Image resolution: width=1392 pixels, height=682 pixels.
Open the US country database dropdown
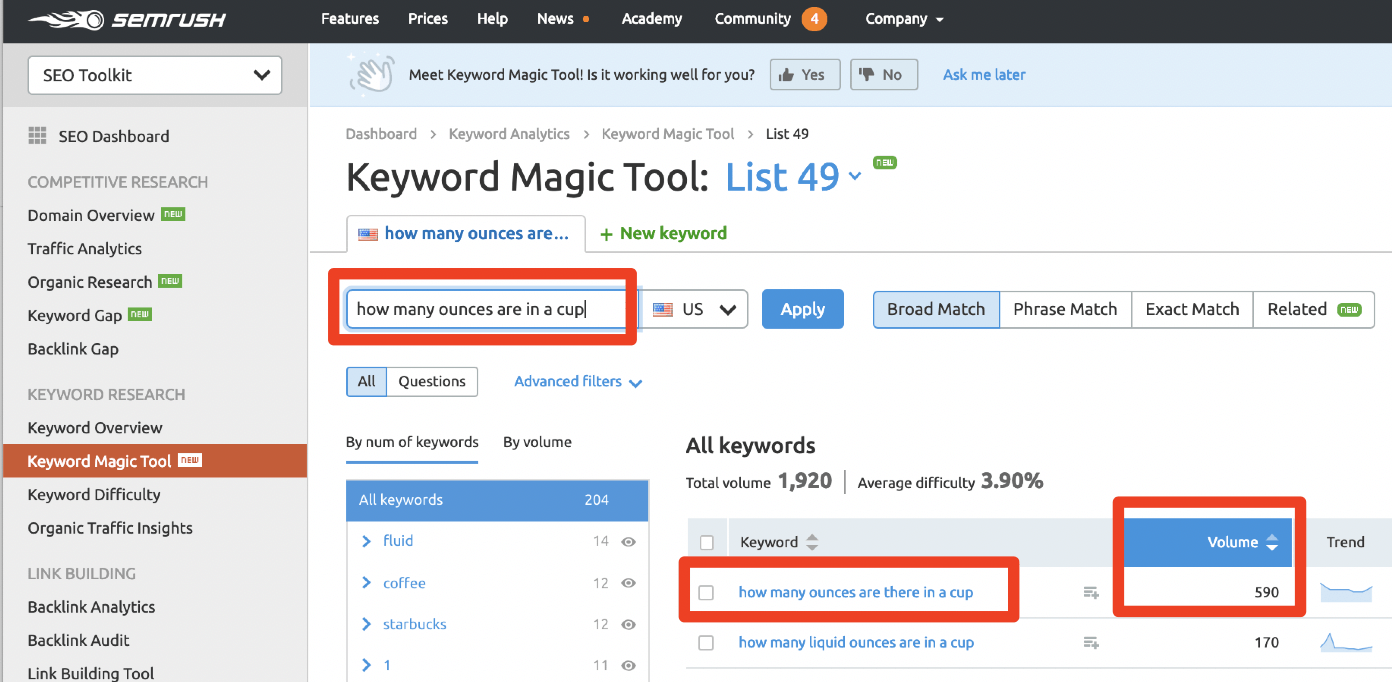pos(694,309)
